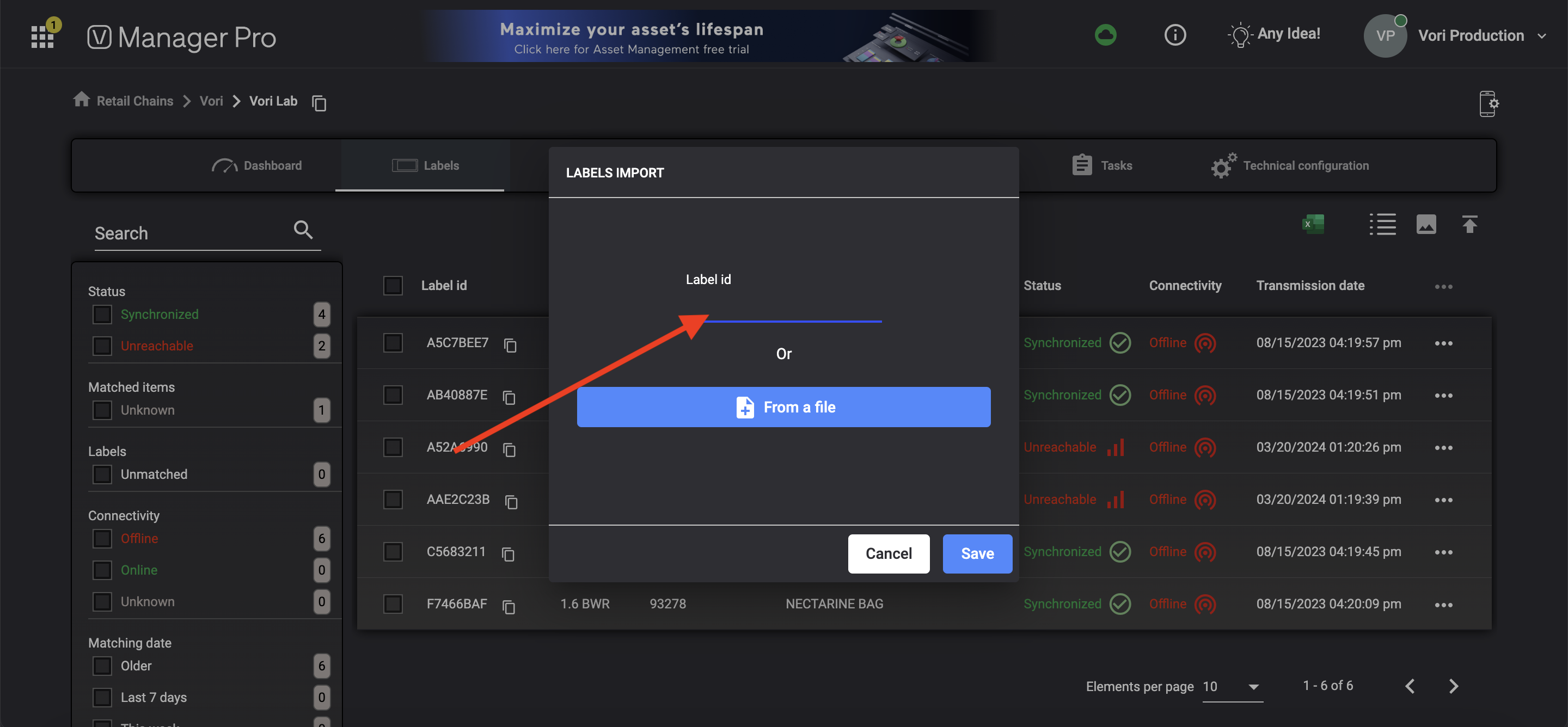Click the upload arrow import icon

pyautogui.click(x=1469, y=225)
